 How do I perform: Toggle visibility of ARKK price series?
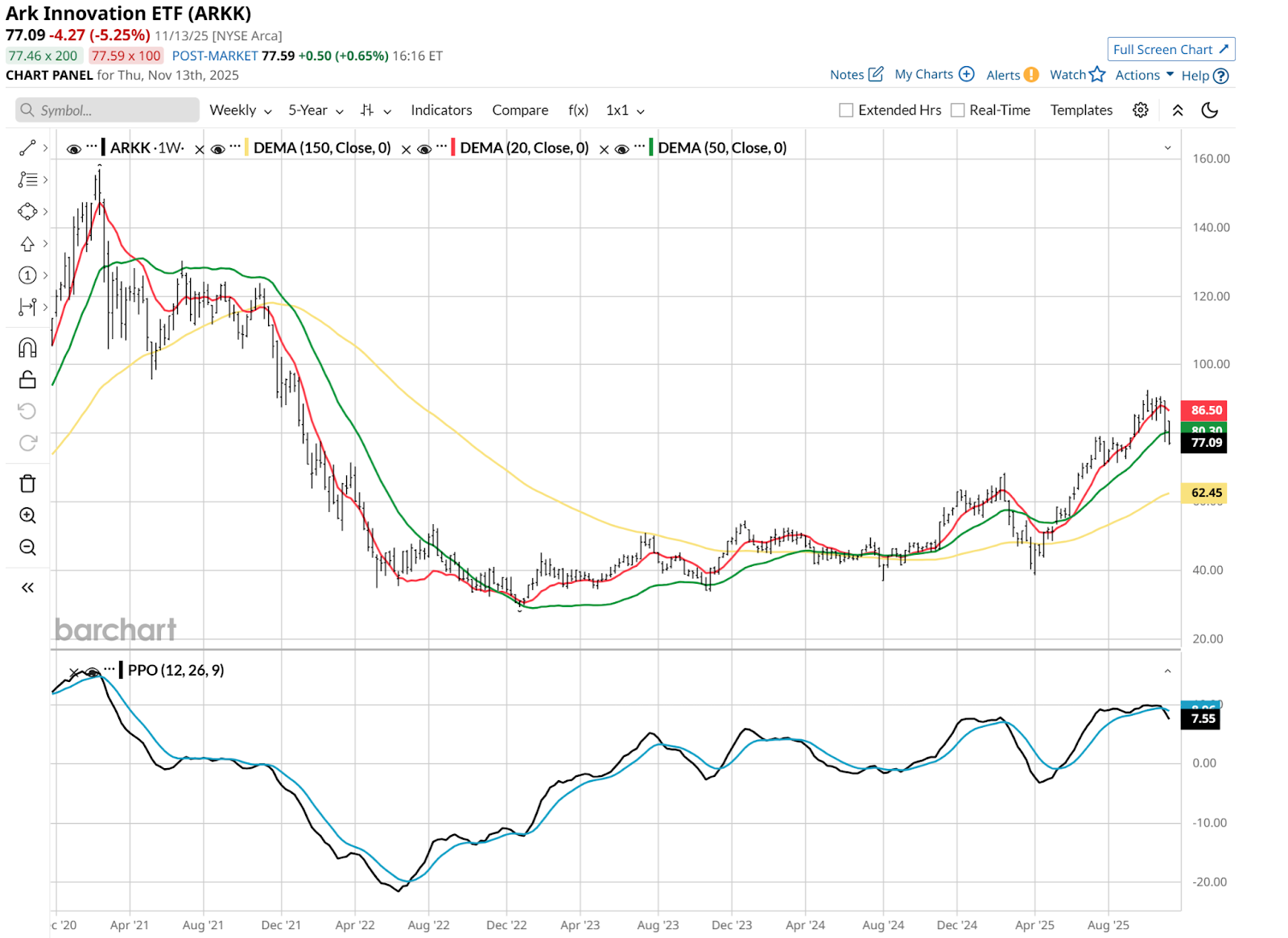(x=74, y=149)
